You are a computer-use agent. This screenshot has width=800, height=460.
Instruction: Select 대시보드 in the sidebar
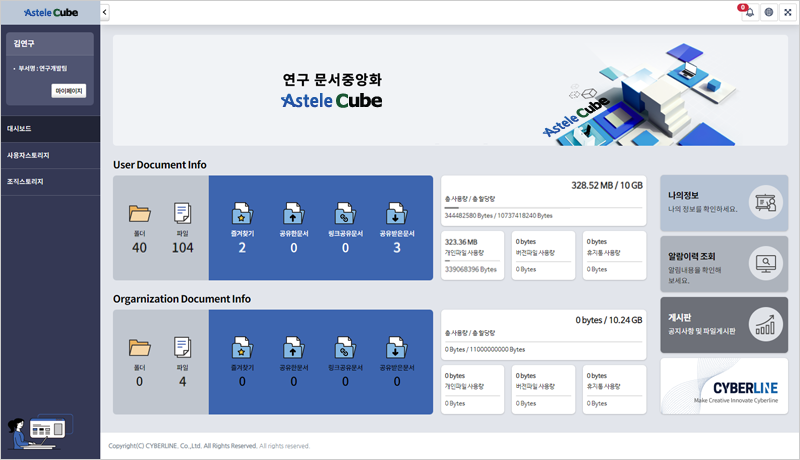click(x=50, y=129)
